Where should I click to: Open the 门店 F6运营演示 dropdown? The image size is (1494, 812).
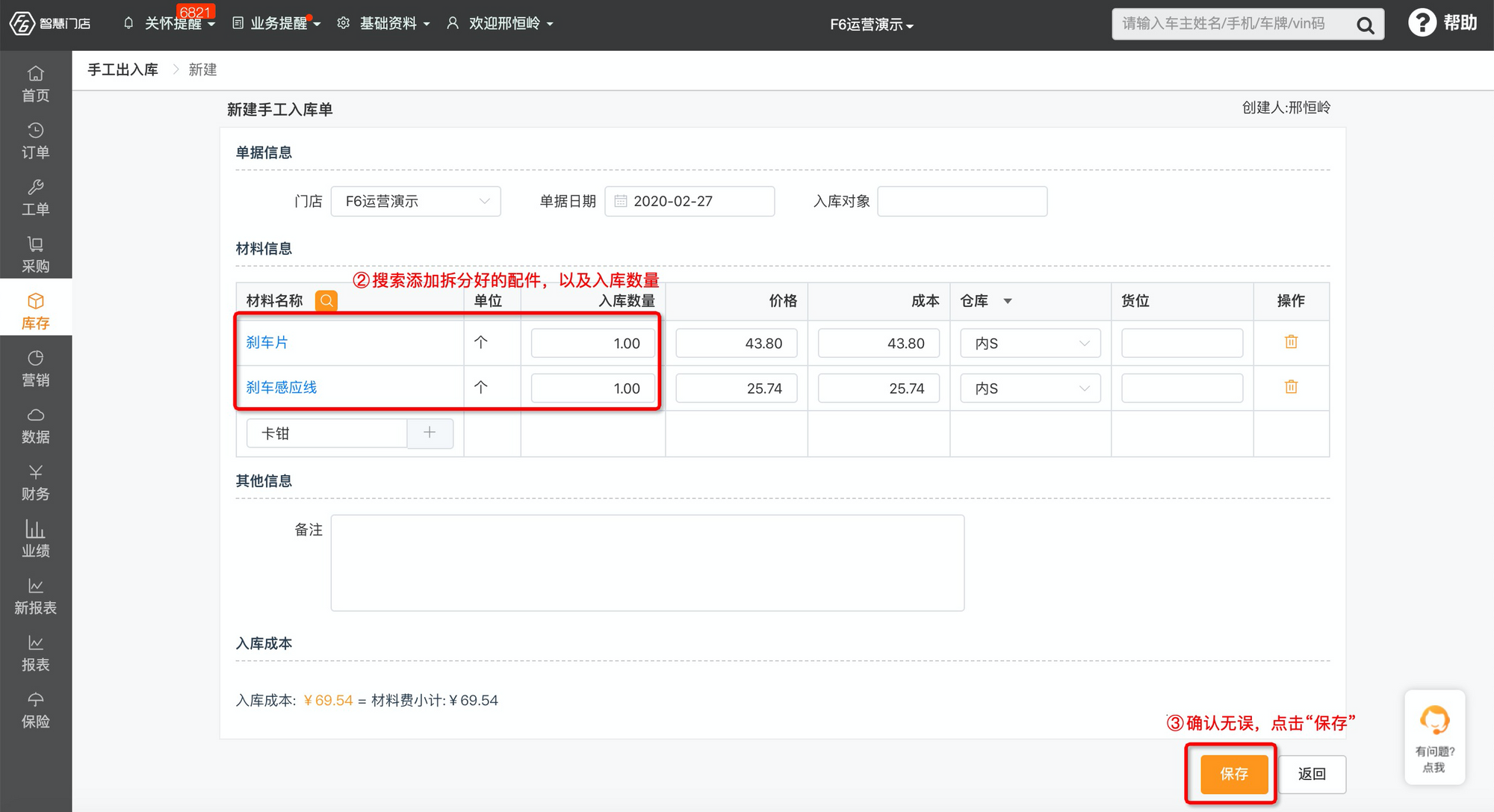tap(416, 201)
